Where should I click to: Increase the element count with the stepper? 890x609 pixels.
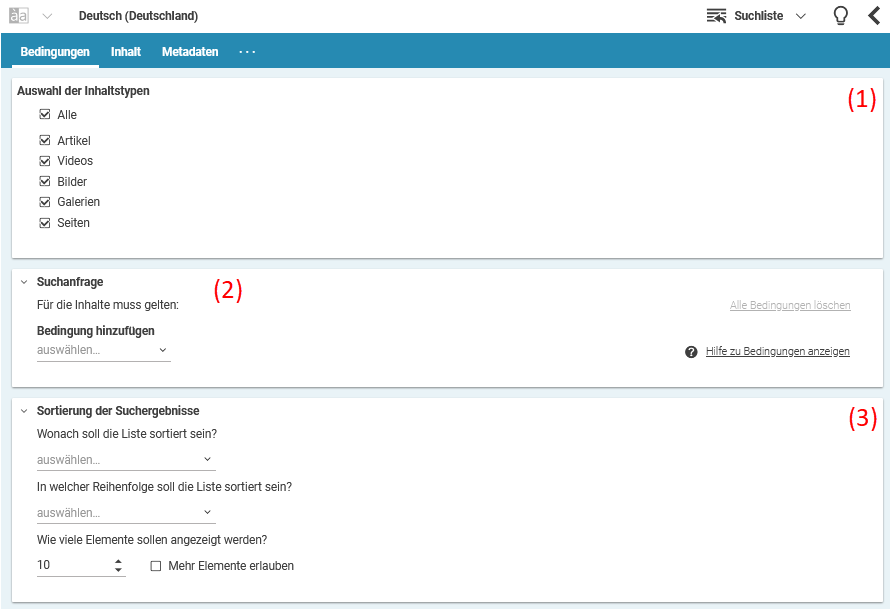118,561
